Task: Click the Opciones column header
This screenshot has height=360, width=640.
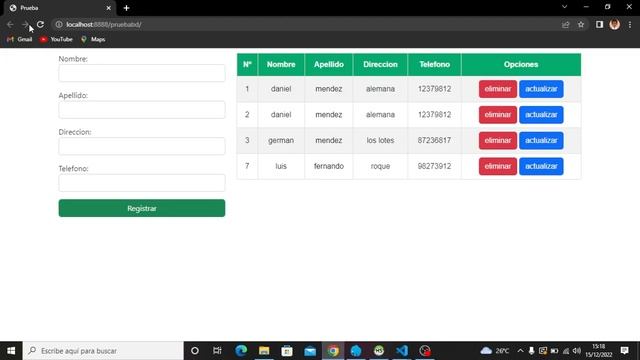Action: coord(521,64)
